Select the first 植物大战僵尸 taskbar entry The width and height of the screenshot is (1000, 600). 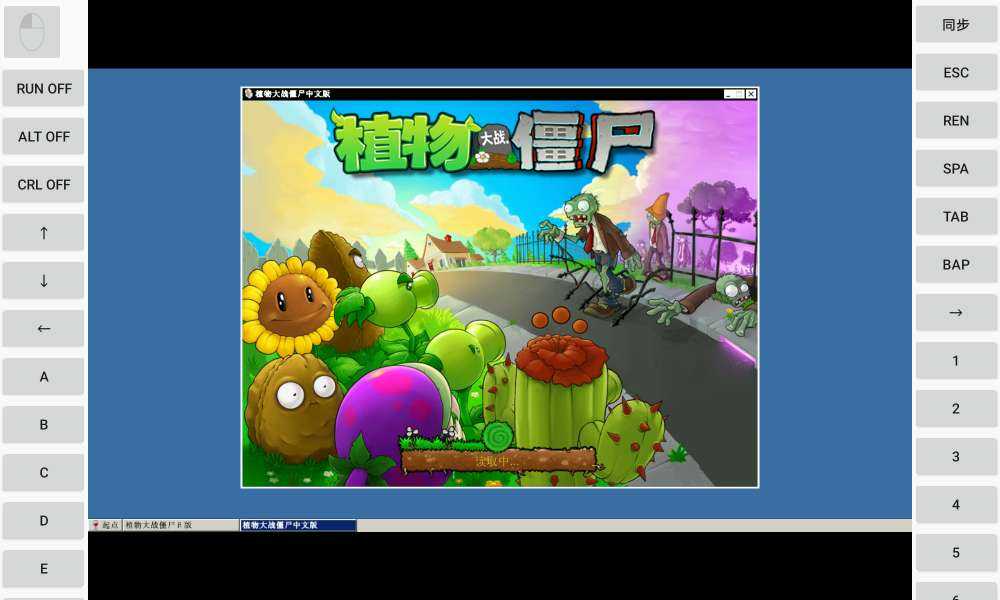[x=180, y=525]
